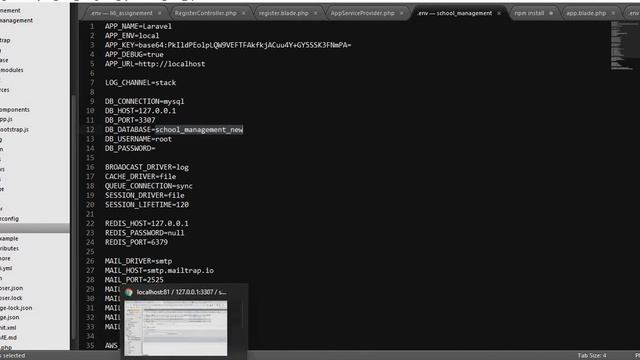
Task: Click the APP_NAME=Laravel line
Action: (x=138, y=26)
